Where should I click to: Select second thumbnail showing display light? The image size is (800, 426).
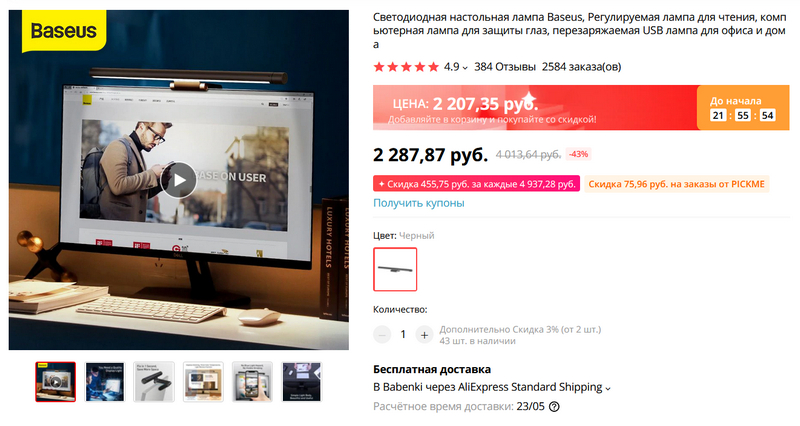[105, 382]
